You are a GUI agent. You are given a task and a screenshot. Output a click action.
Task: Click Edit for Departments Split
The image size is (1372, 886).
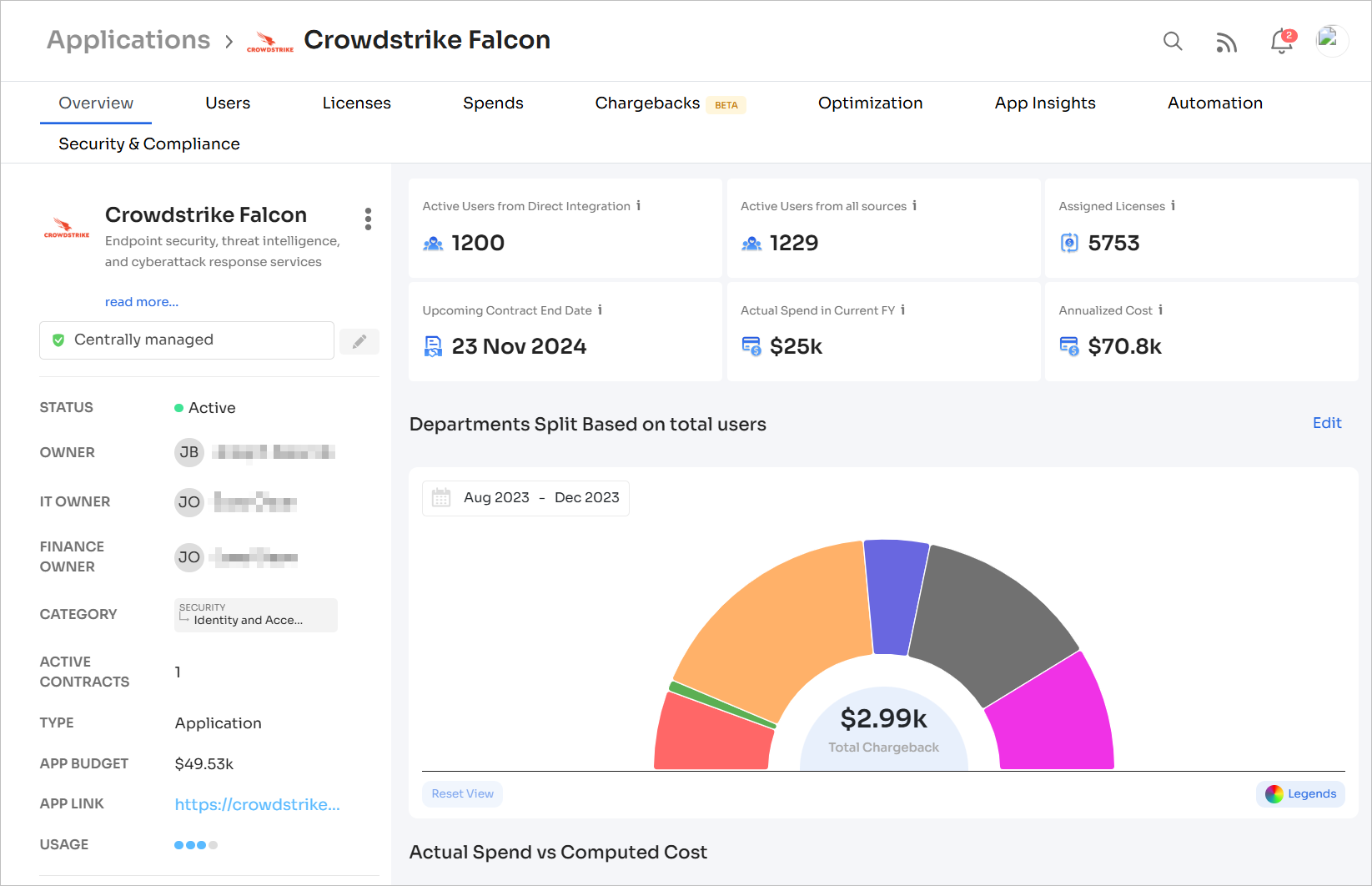[1327, 423]
